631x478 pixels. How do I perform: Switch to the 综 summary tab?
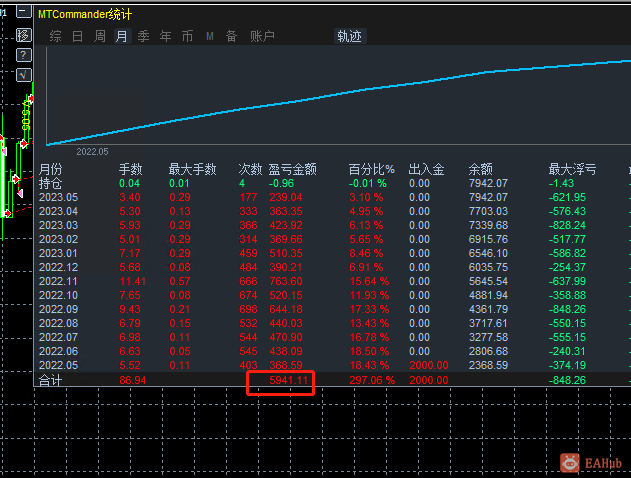point(56,36)
